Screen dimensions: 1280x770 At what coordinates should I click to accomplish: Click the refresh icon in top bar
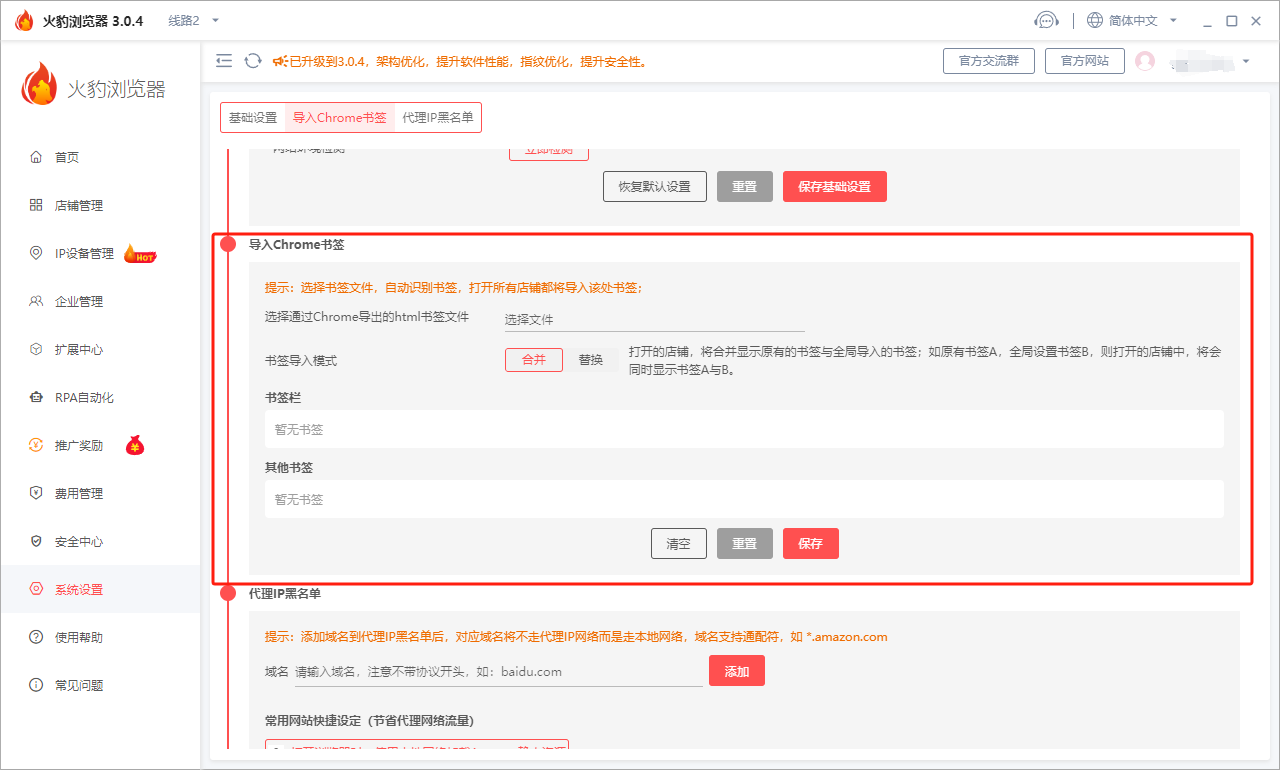pyautogui.click(x=253, y=61)
